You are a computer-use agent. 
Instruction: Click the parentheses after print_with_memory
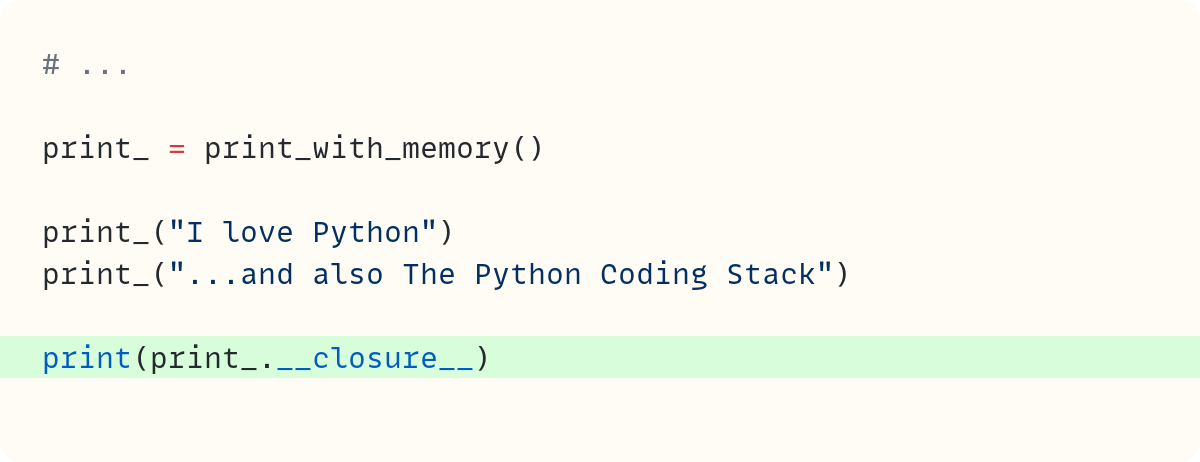528,149
